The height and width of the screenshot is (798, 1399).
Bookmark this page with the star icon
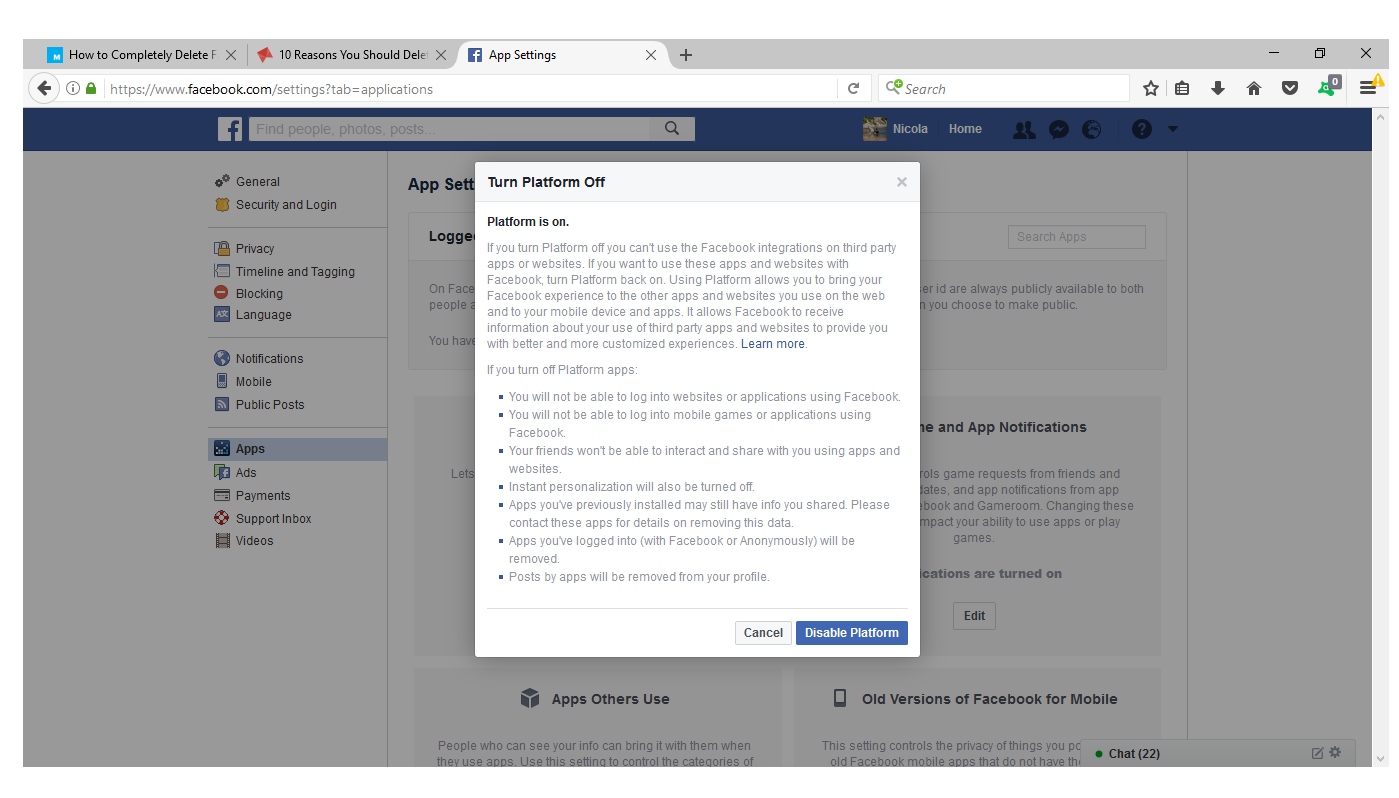pos(1150,89)
